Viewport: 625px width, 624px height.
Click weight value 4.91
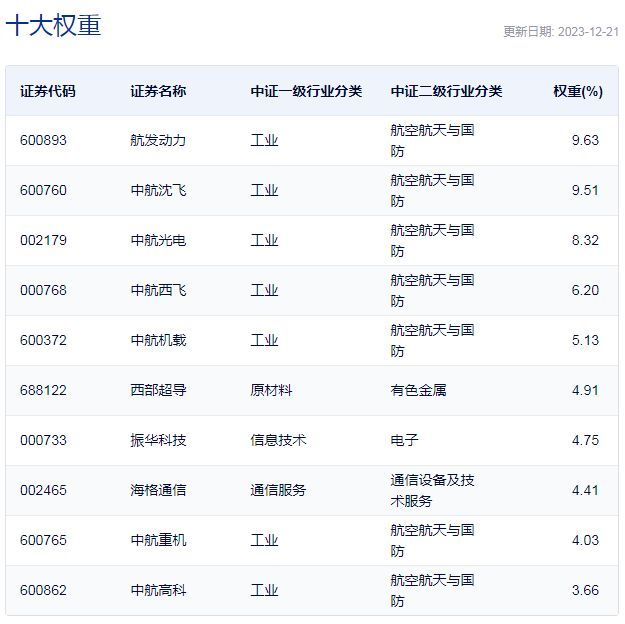[x=585, y=390]
